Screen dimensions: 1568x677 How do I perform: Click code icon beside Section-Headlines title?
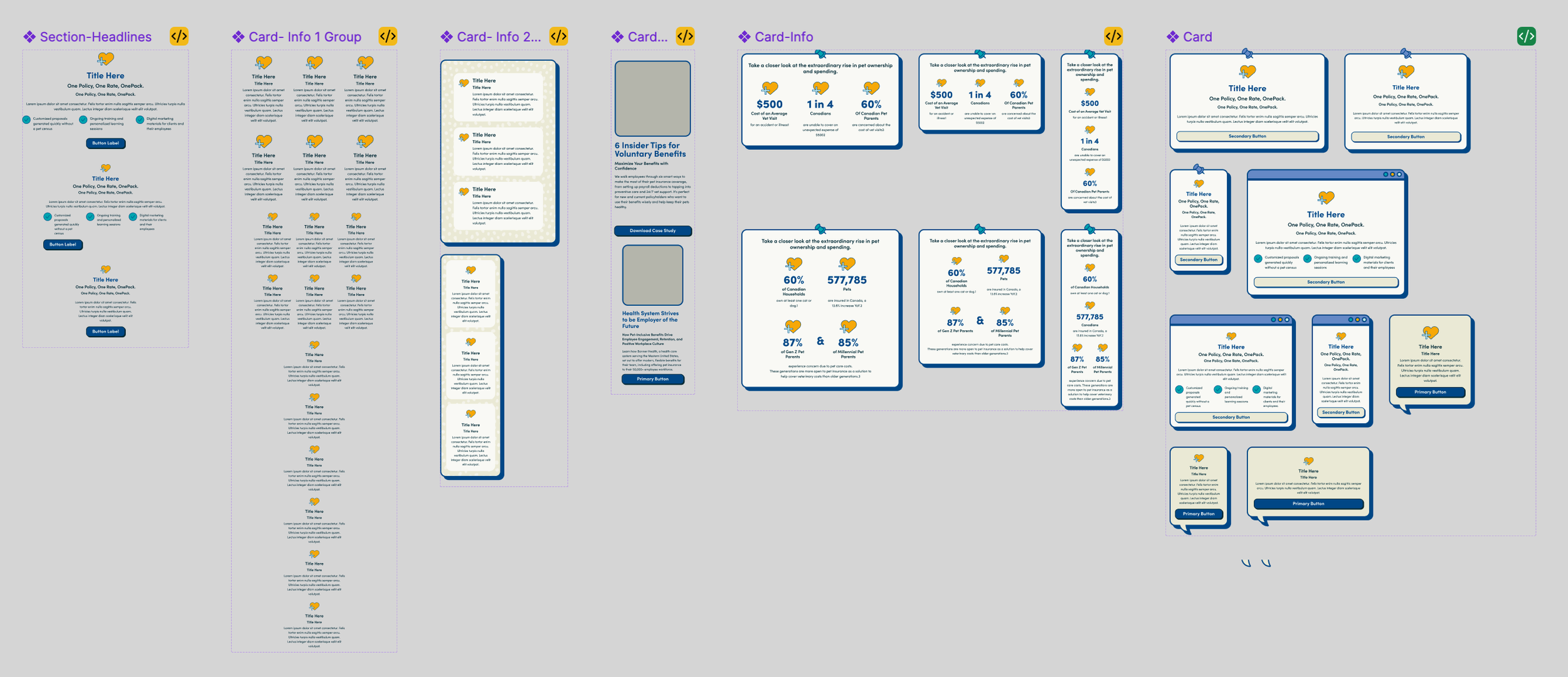[179, 36]
